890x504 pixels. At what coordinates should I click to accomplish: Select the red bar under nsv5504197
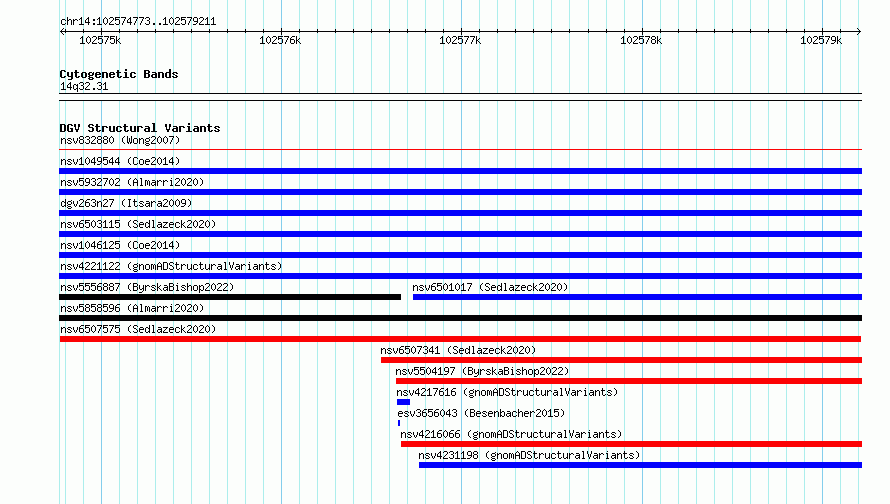point(629,381)
